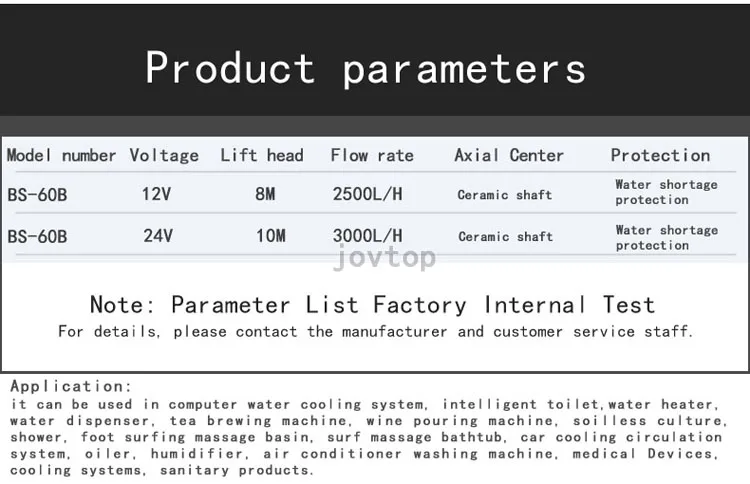The width and height of the screenshot is (750, 484).
Task: Click BS-60B in the 12V row
Action: [x=37, y=195]
